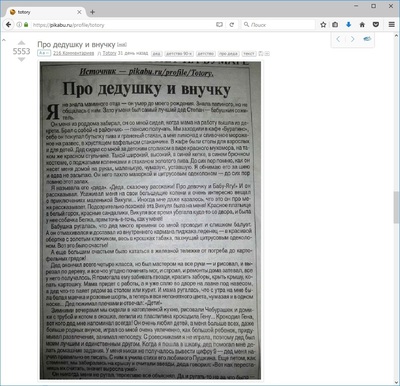The image size is (400, 386).
Task: Open the 216 Комментариев link
Action: (73, 53)
